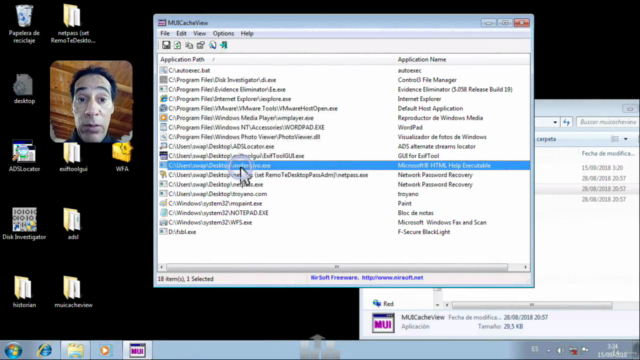Click the Microsoft HTML Help Executable cell
Image resolution: width=640 pixels, height=360 pixels.
444,165
